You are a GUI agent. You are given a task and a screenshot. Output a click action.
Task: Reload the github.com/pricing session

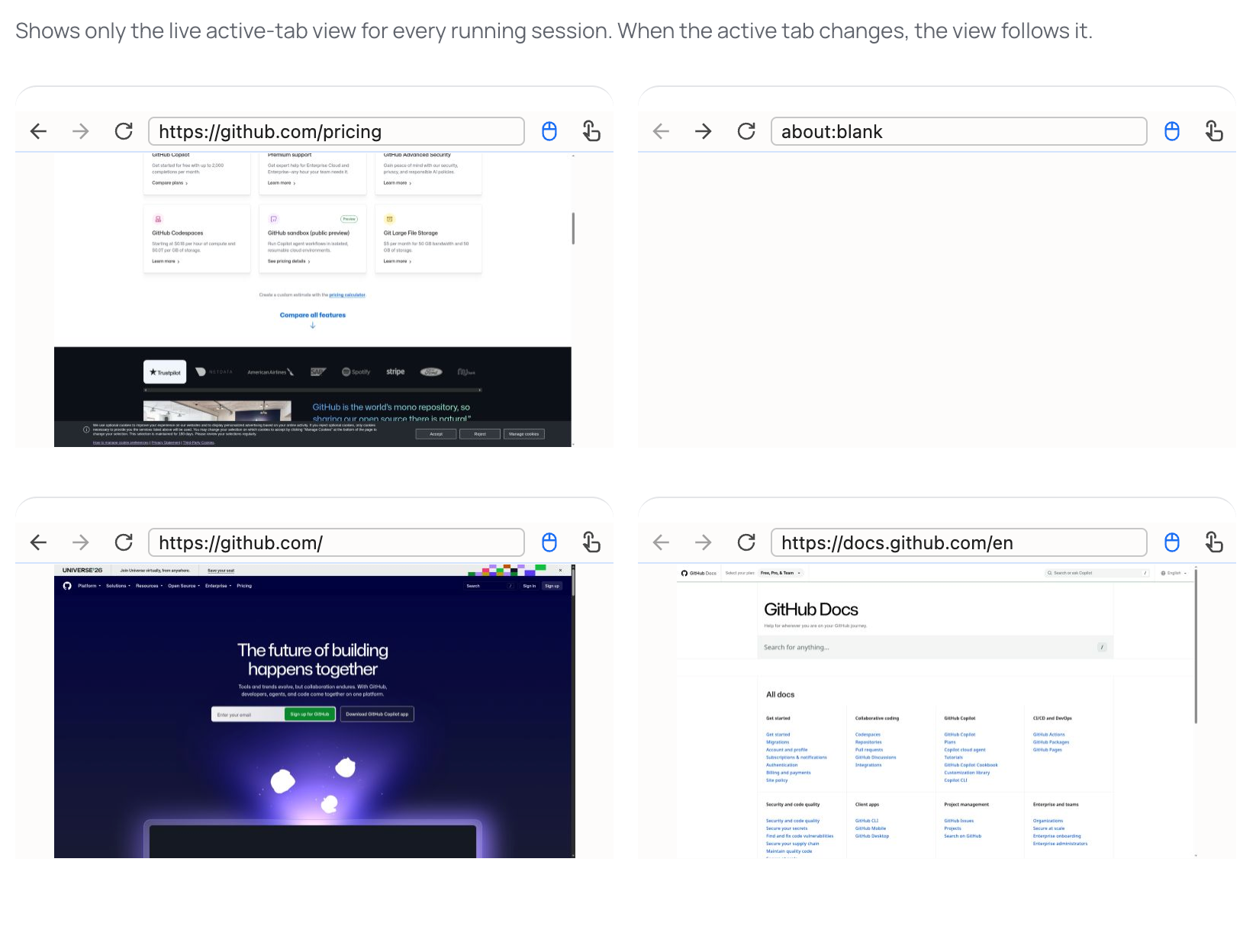[124, 131]
